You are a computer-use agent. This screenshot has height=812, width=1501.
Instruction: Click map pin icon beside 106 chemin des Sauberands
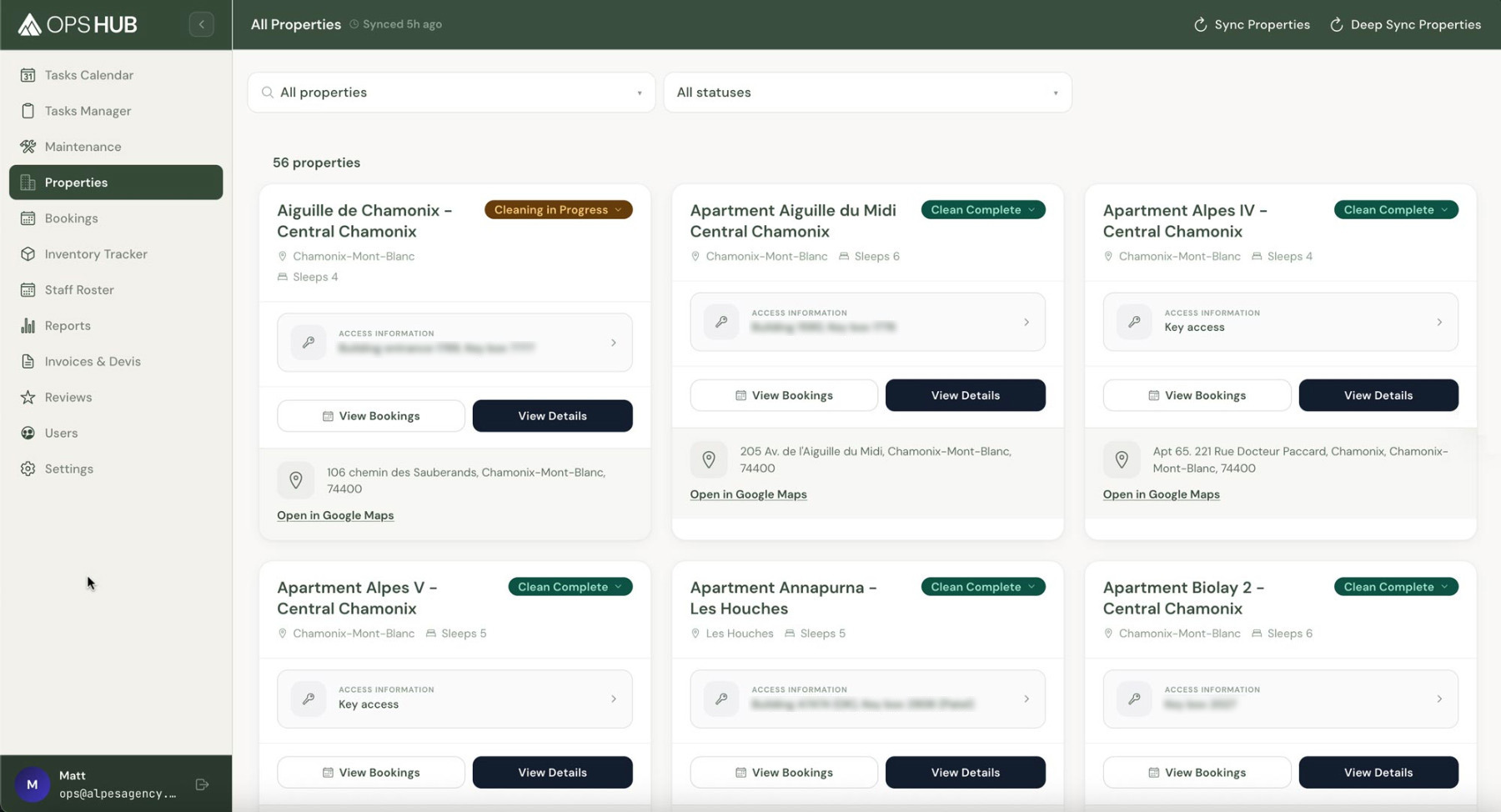tap(296, 480)
